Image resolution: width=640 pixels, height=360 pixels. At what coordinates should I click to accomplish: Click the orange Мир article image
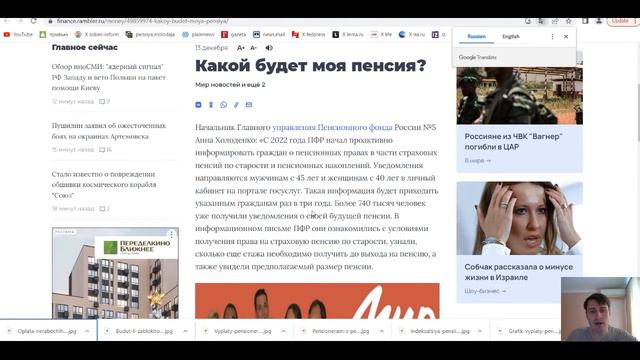coord(317,301)
